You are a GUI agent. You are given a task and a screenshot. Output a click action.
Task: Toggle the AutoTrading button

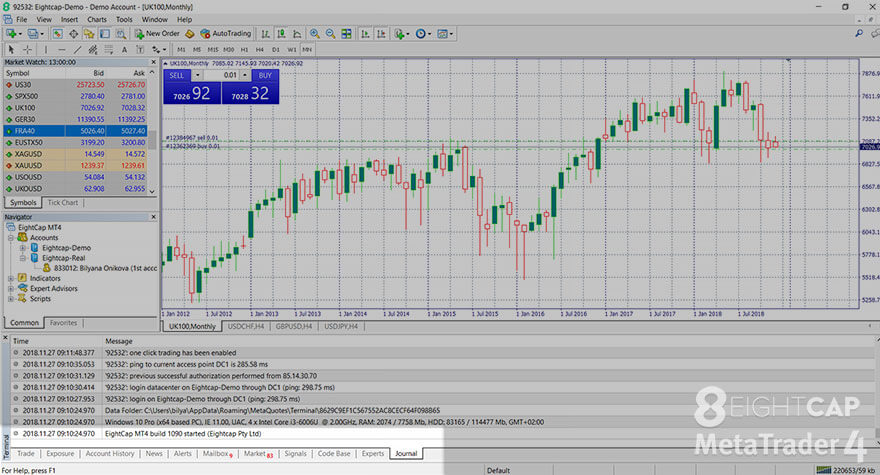(x=226, y=34)
